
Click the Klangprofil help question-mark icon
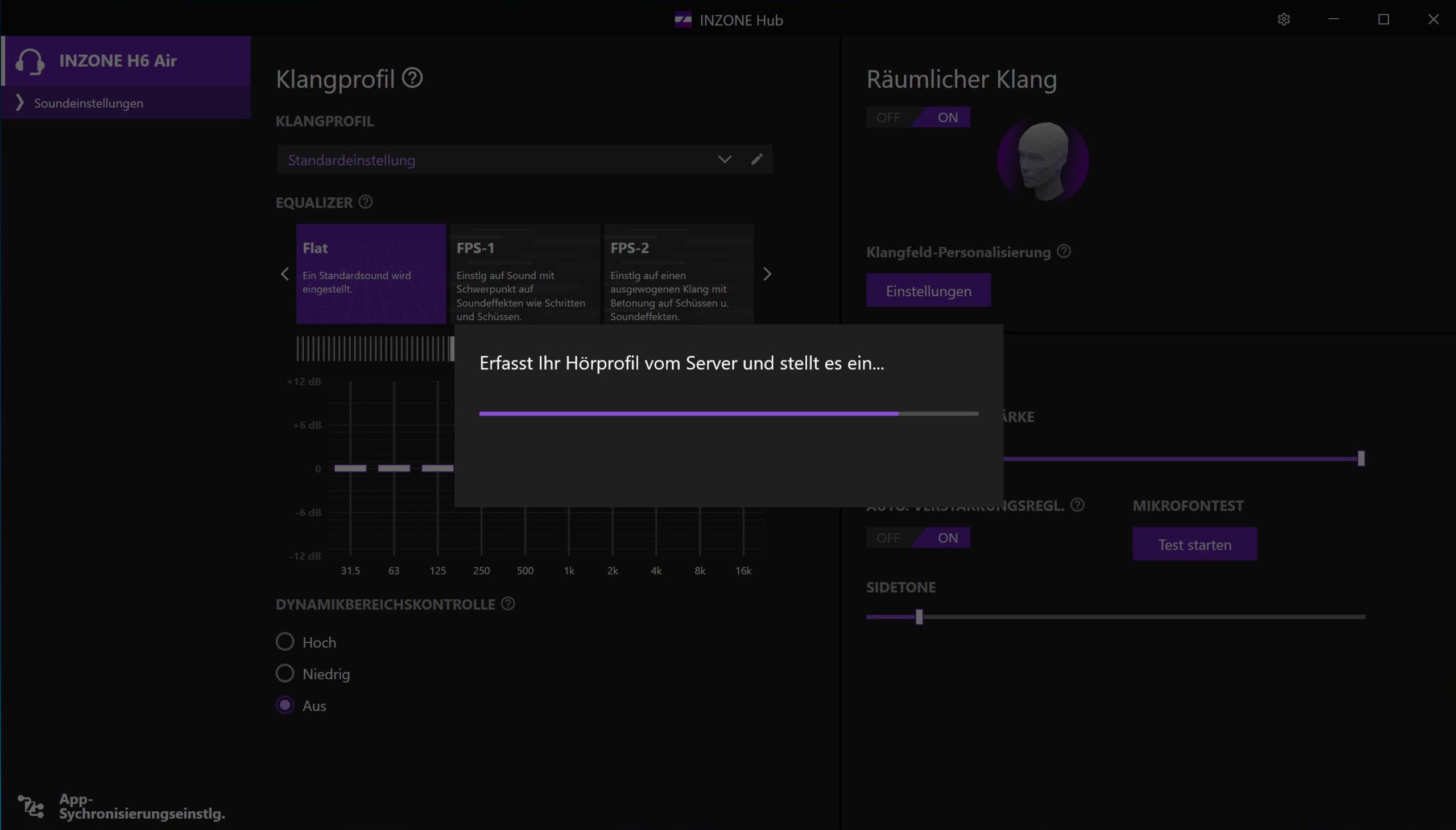(x=412, y=78)
